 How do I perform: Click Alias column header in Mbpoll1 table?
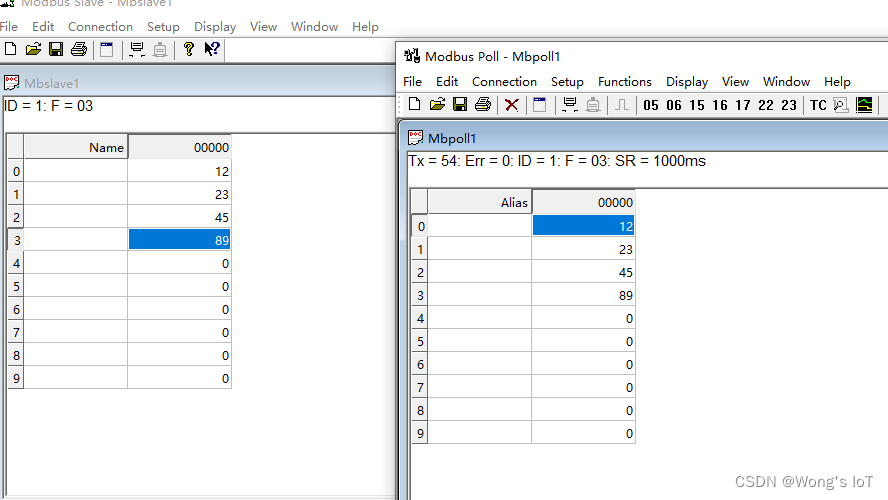[479, 202]
